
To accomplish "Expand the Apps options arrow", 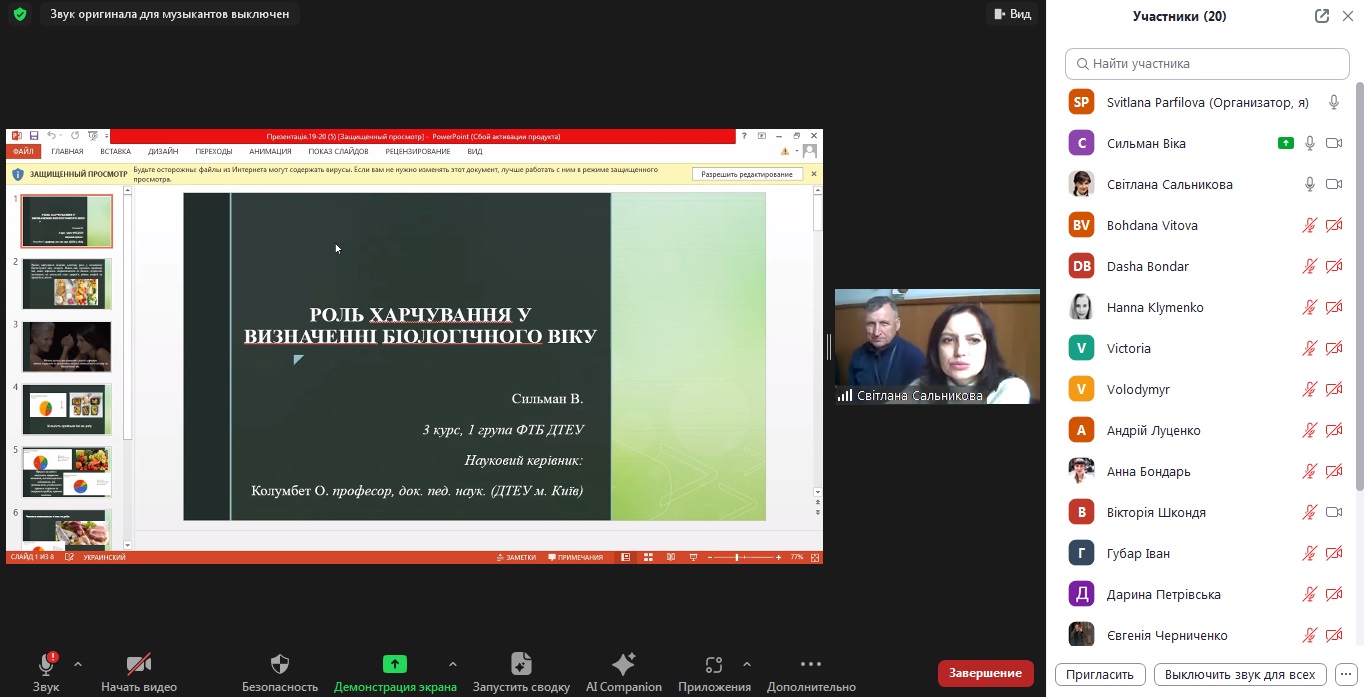I will 746,664.
